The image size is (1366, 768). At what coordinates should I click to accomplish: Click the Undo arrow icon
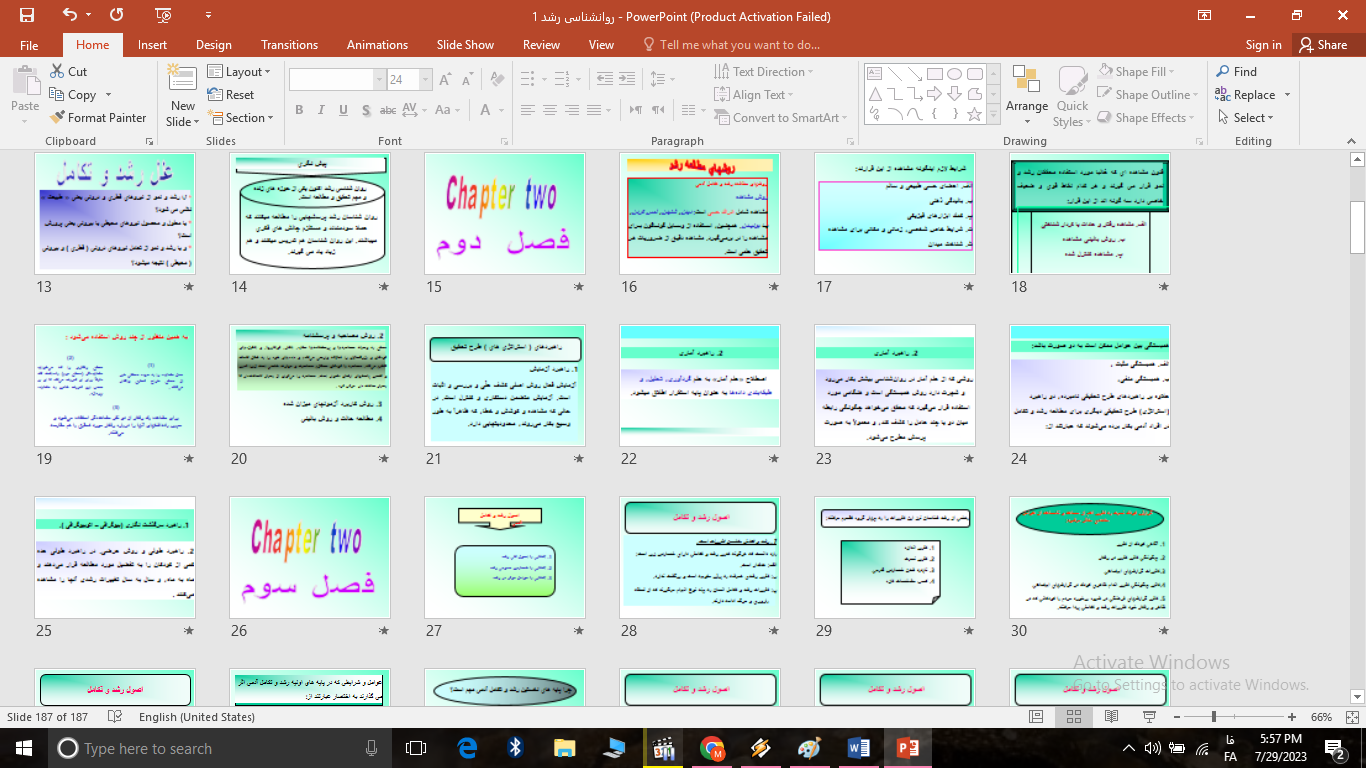click(x=69, y=15)
